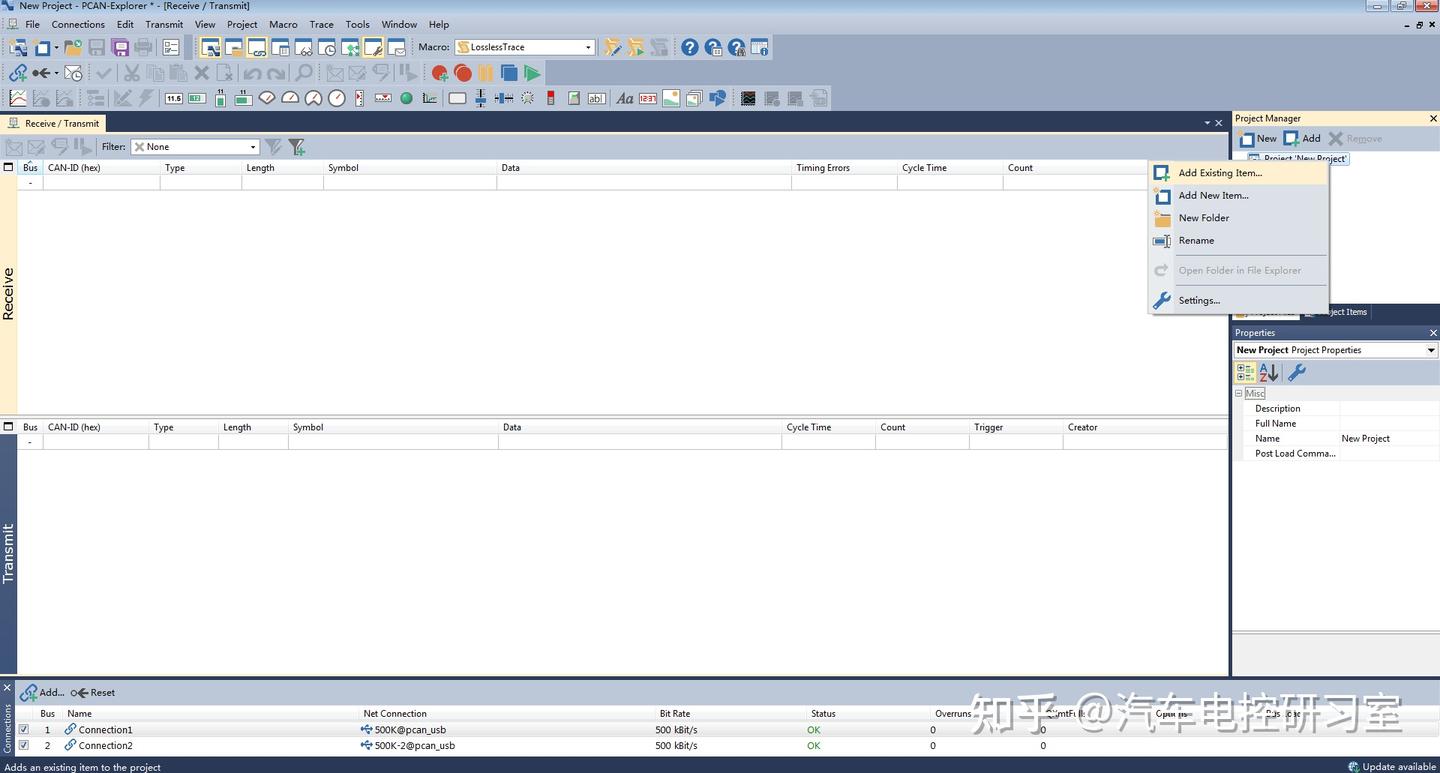Open the Macro LosslessTrace dropdown

(525, 47)
